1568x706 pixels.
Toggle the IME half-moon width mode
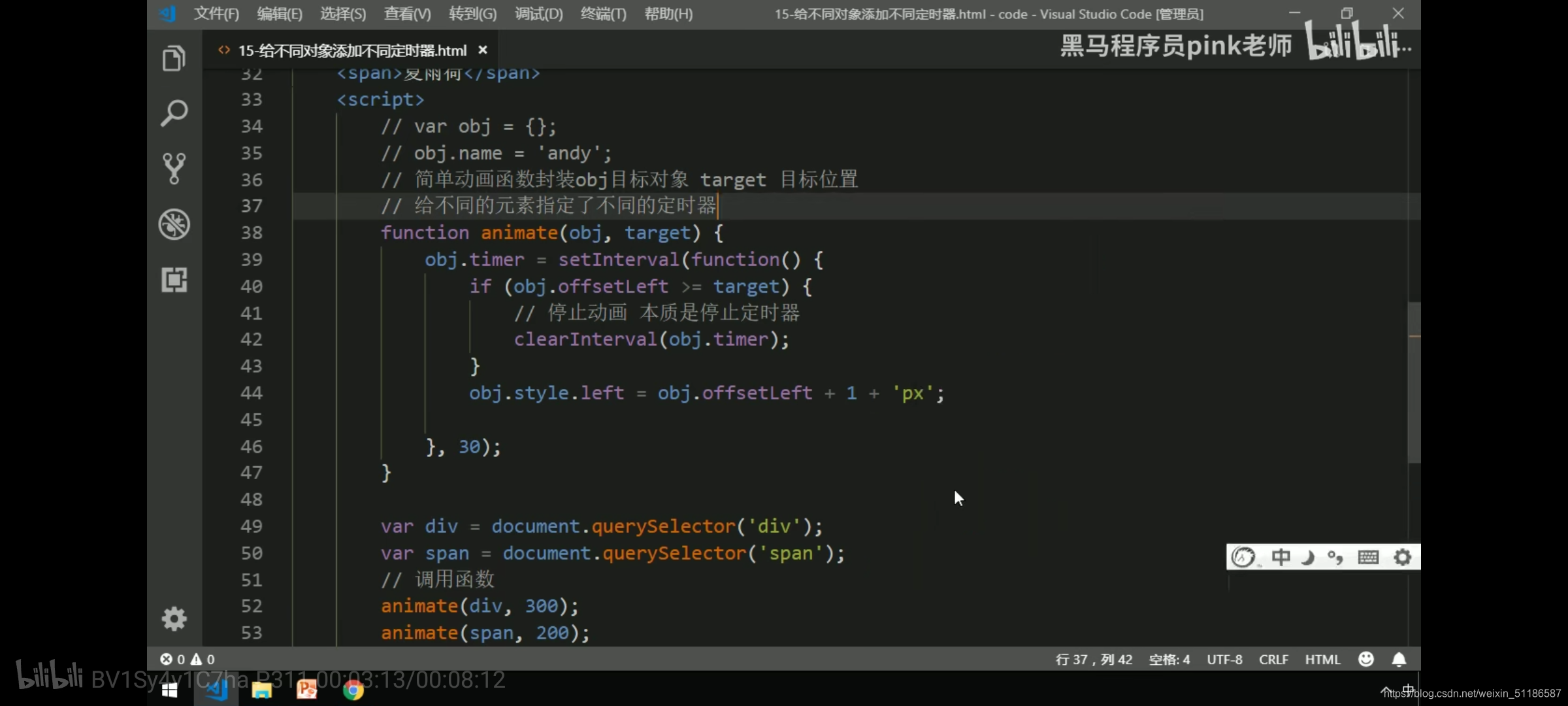tap(1308, 557)
